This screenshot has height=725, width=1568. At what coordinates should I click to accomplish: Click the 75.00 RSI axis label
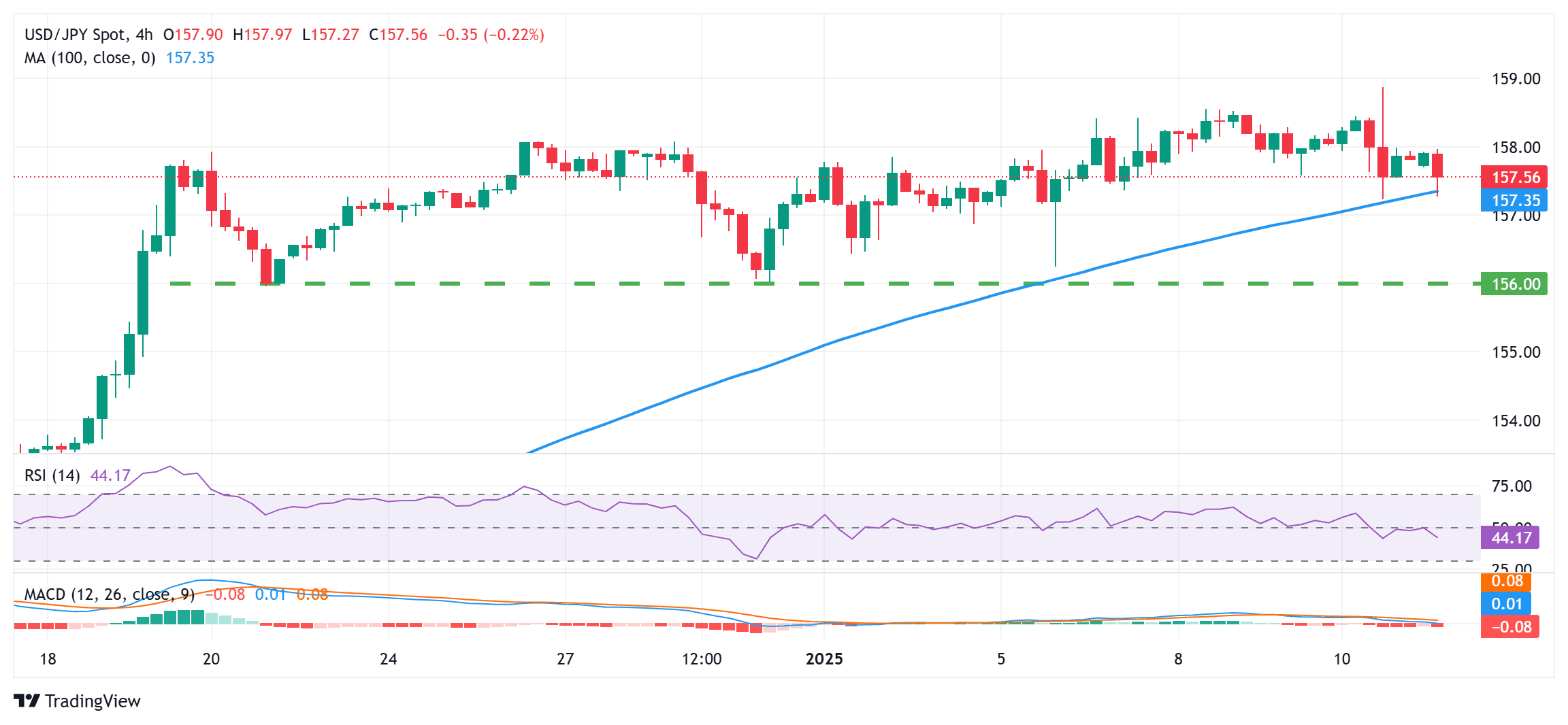[1512, 486]
